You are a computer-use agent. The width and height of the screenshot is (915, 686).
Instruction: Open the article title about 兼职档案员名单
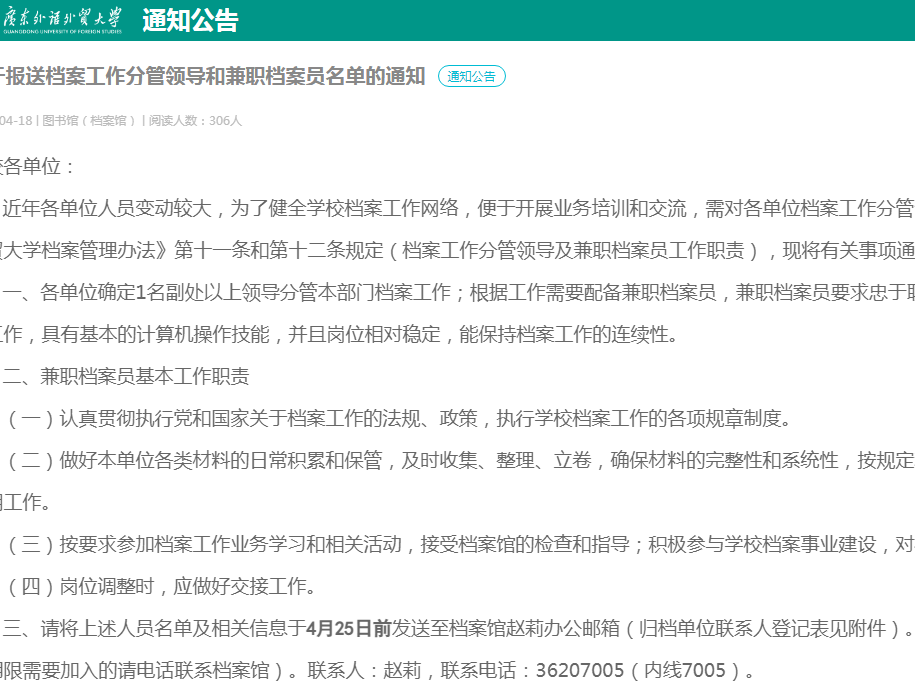click(213, 77)
